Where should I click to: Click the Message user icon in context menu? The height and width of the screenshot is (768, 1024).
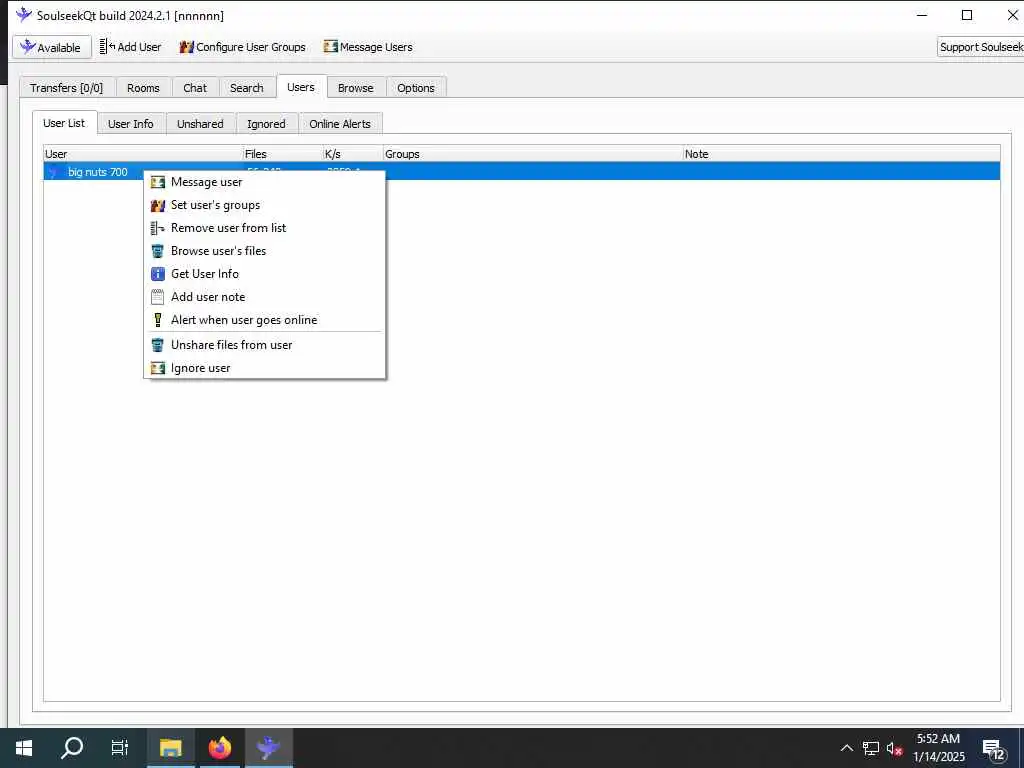coord(157,182)
